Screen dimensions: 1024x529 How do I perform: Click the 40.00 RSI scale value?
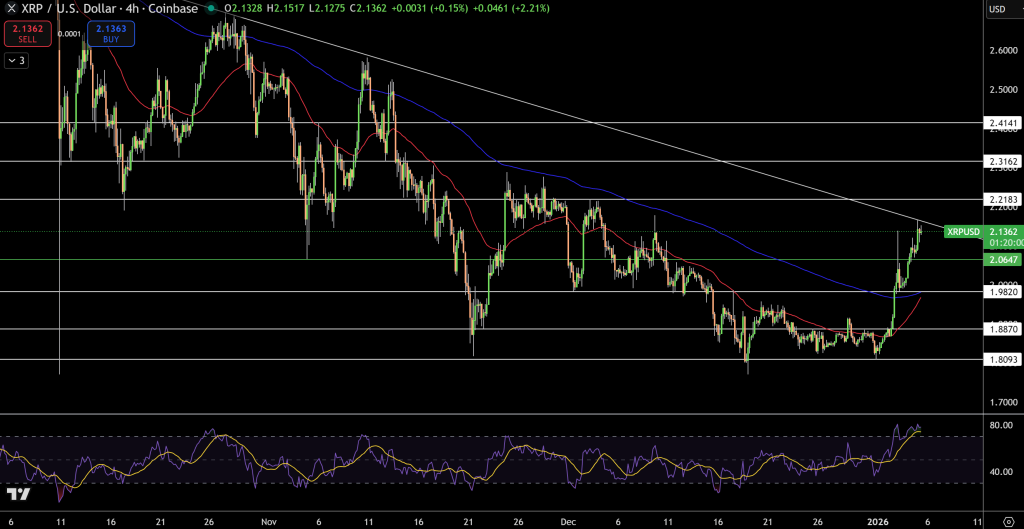pos(1002,472)
